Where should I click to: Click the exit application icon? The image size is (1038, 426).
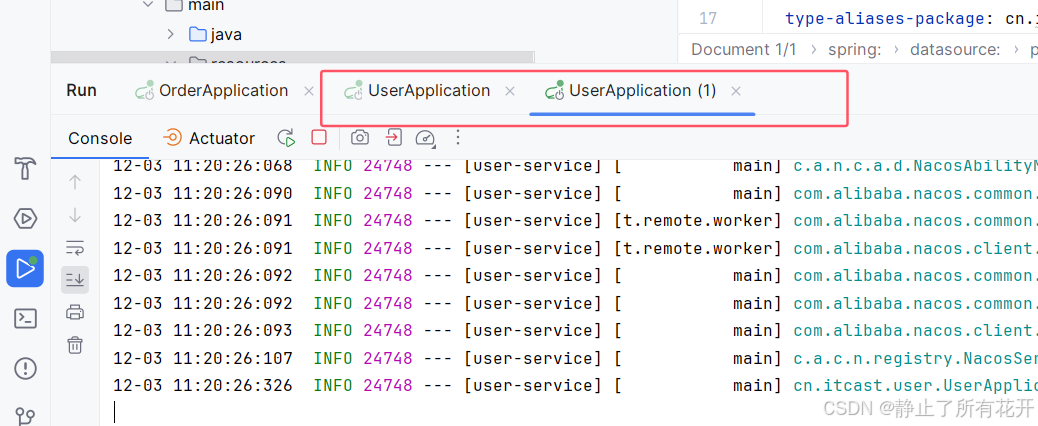[393, 138]
